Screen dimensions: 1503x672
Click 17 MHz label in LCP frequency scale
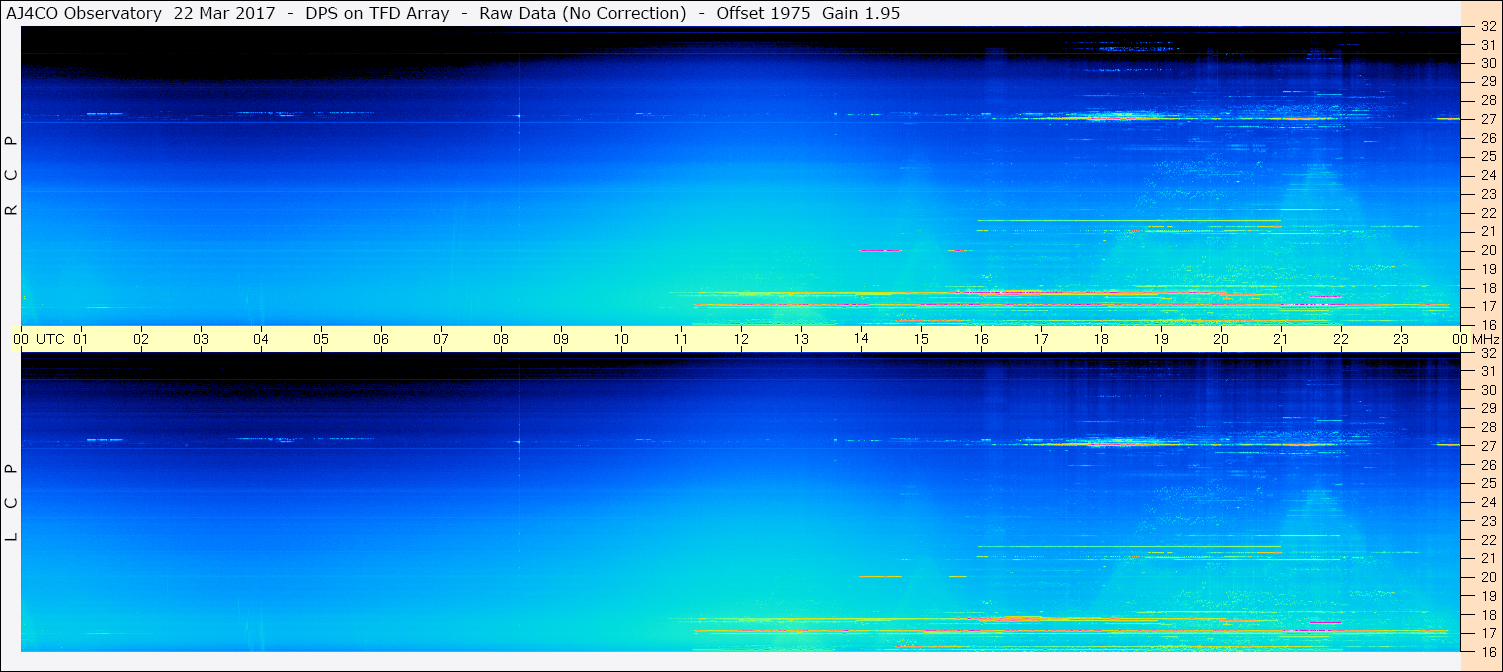coord(1487,633)
